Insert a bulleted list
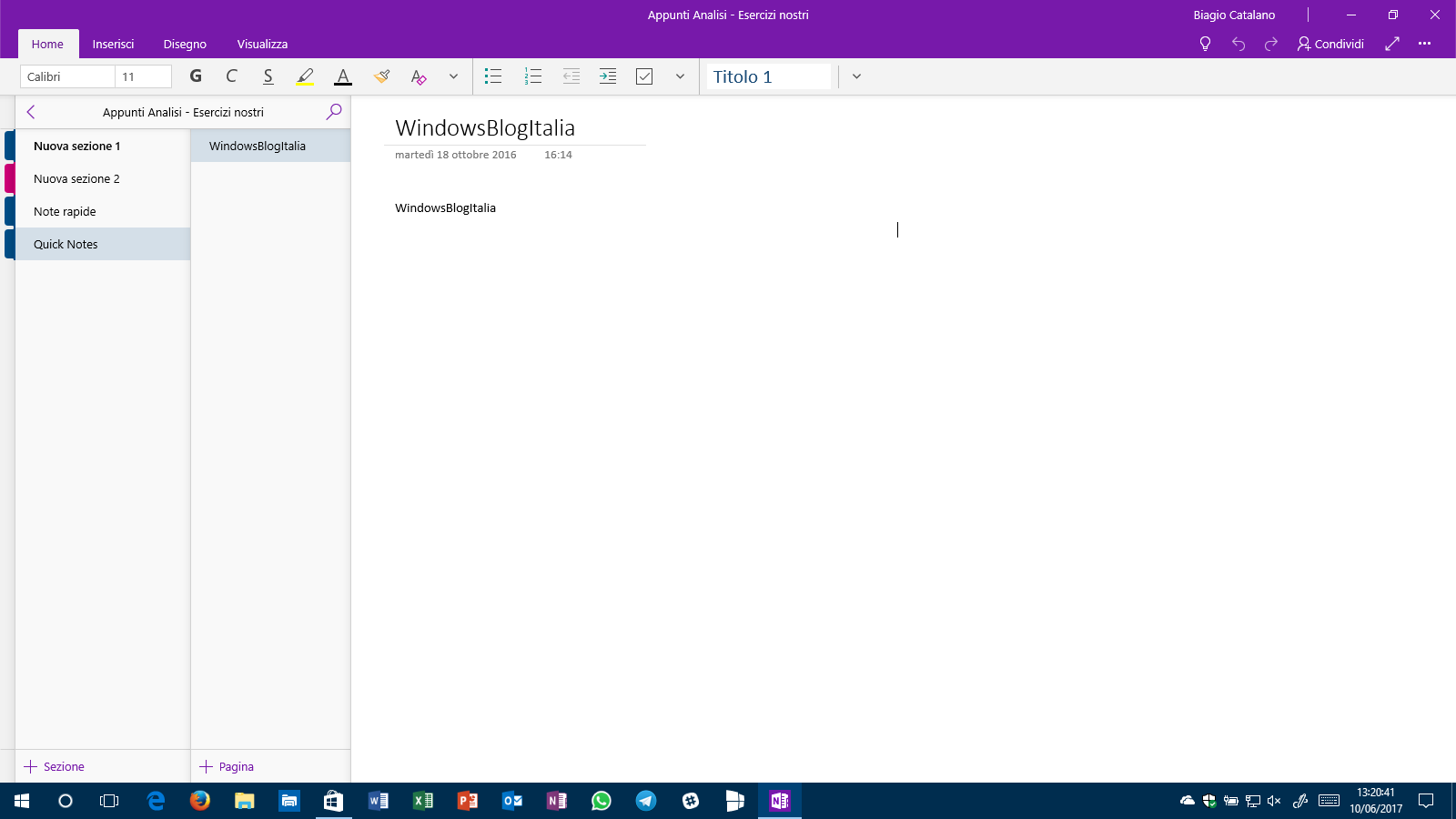This screenshot has width=1456, height=819. click(493, 76)
